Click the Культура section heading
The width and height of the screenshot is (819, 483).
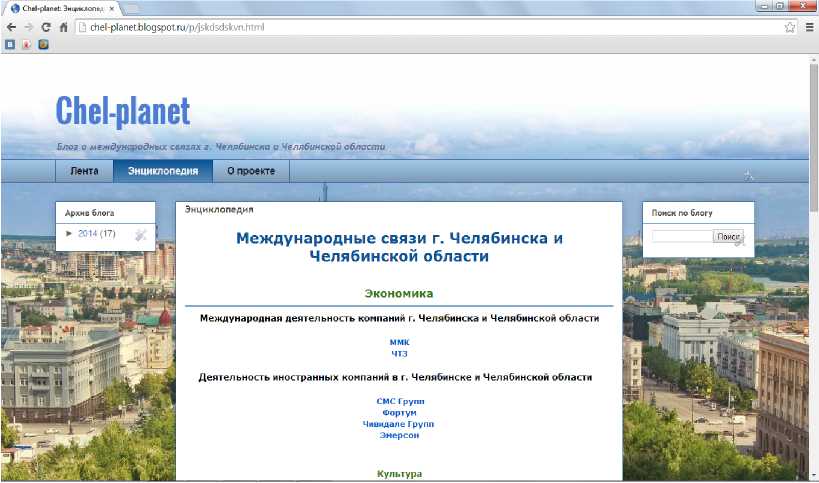[399, 474]
